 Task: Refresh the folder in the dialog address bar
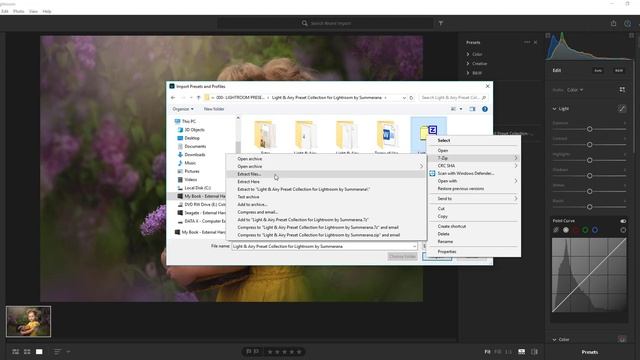[x=411, y=98]
